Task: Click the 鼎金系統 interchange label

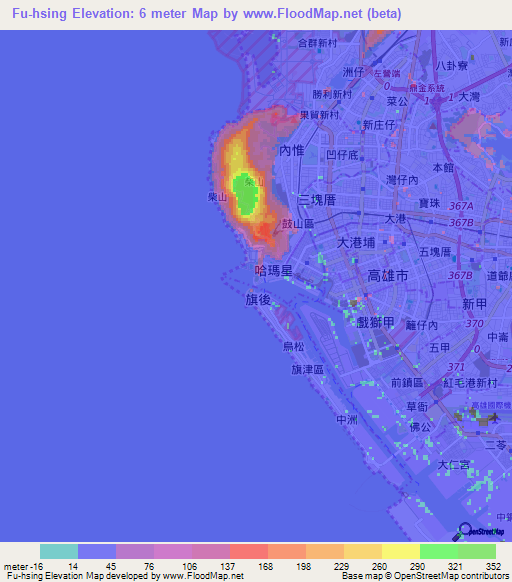Action: point(427,88)
